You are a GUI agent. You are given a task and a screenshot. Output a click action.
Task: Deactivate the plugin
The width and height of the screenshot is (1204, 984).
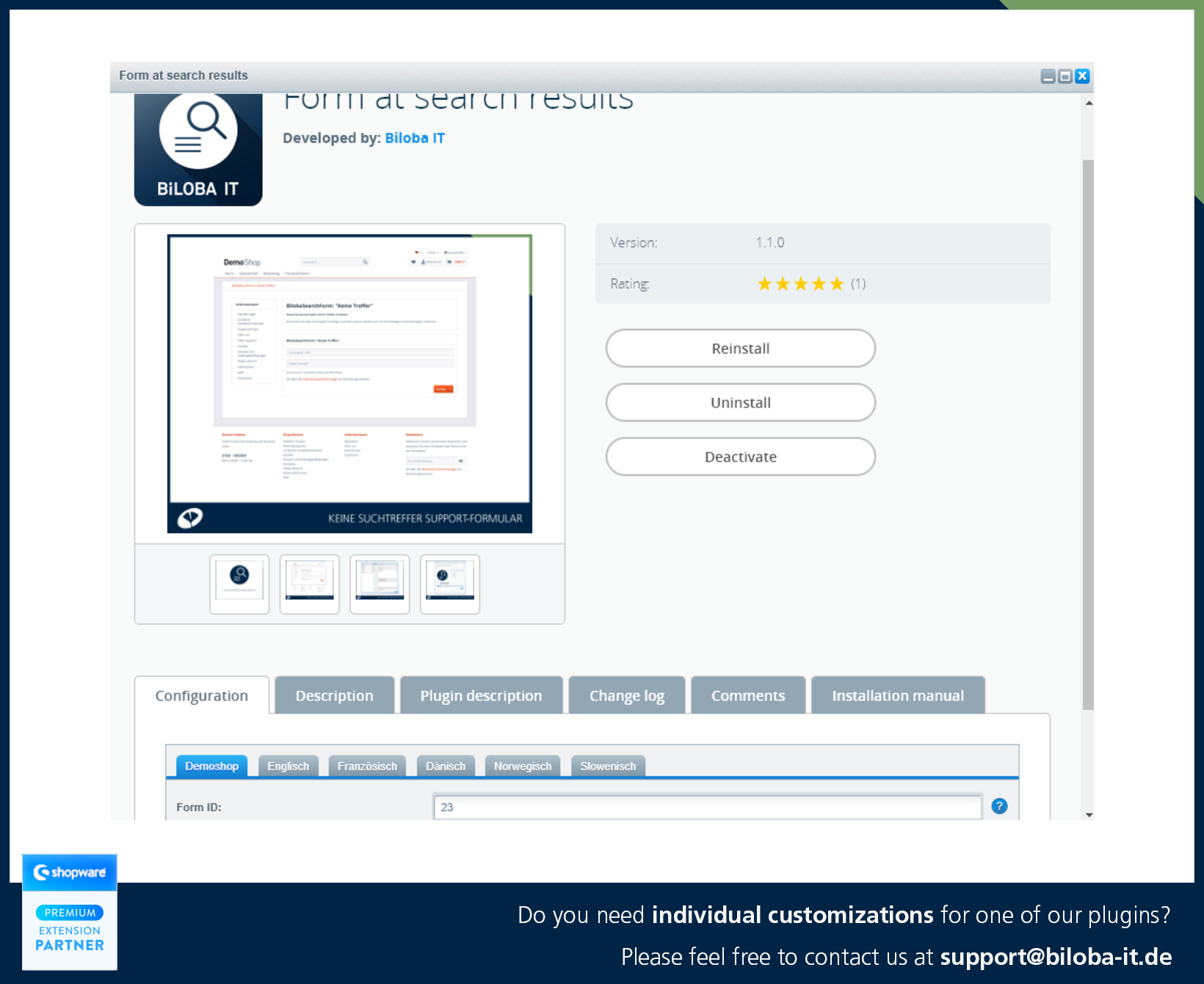(x=740, y=457)
